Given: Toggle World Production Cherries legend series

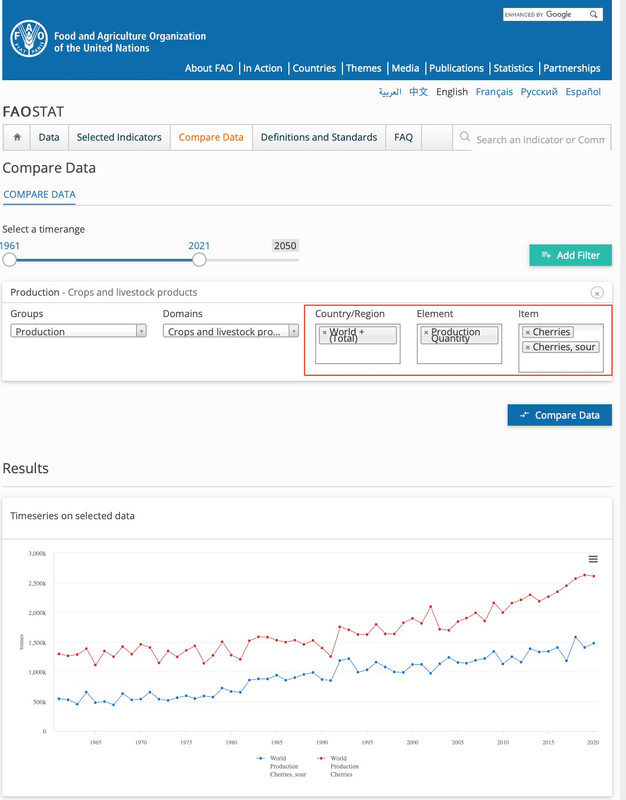Looking at the screenshot, I should (x=338, y=766).
